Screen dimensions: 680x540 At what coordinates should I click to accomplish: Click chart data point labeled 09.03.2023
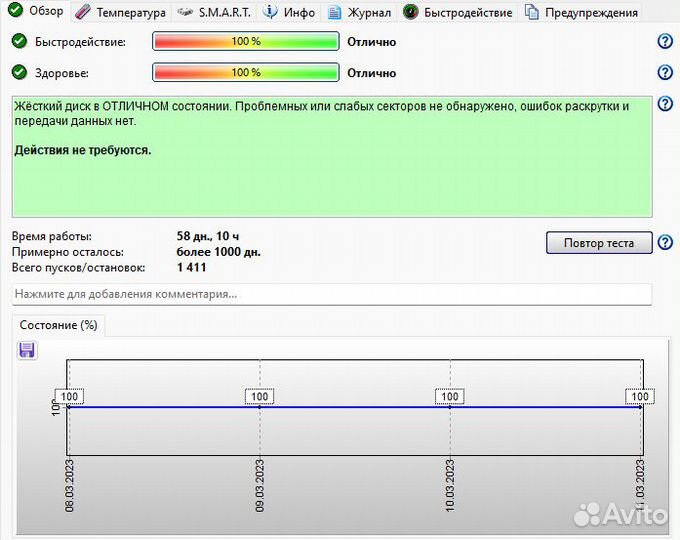[259, 407]
